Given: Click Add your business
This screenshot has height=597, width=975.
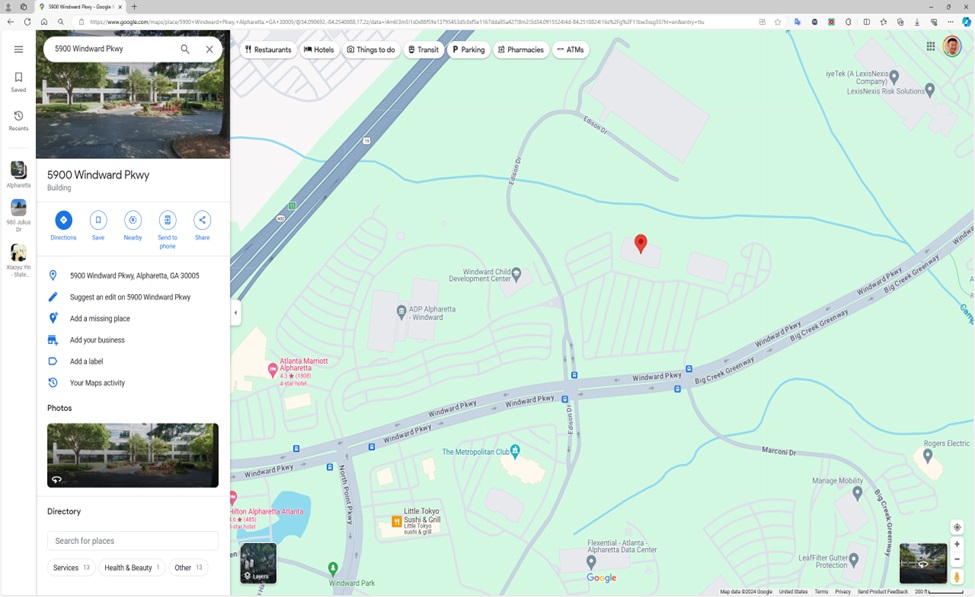Looking at the screenshot, I should 97,340.
